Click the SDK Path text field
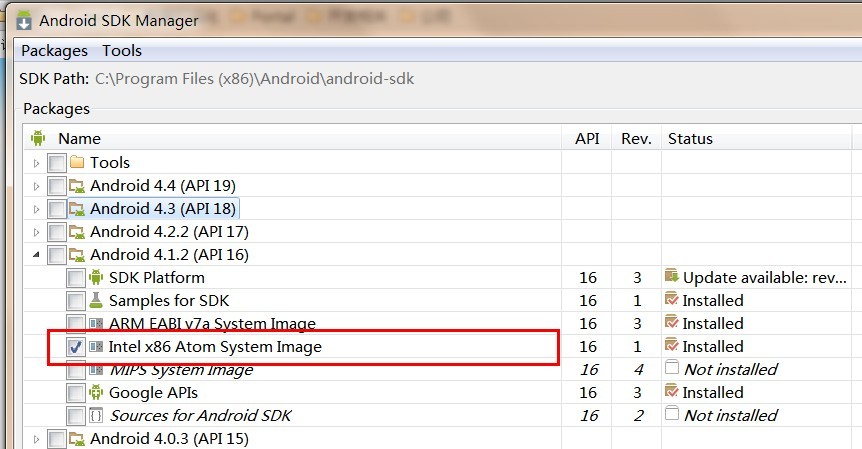Viewport: 862px width, 449px height. pos(255,79)
